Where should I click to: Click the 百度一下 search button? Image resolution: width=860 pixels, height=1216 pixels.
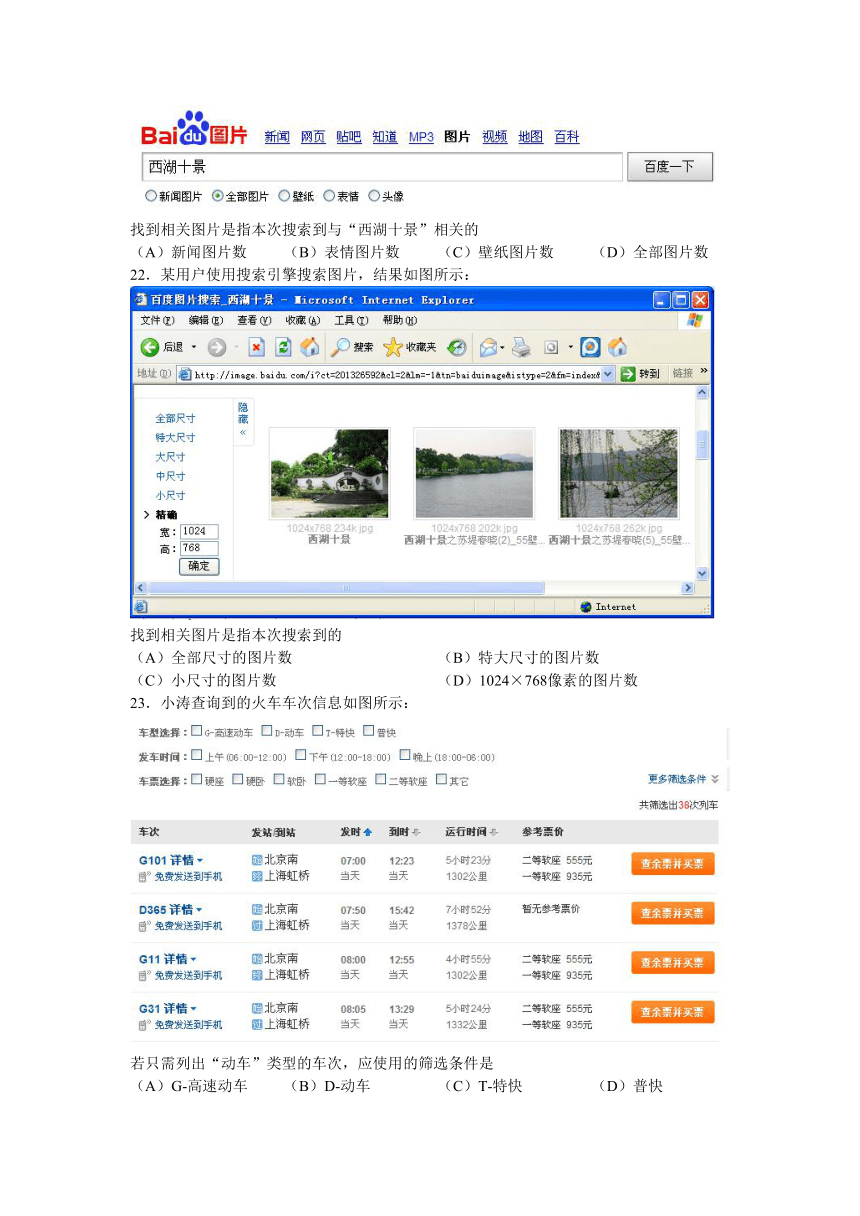pyautogui.click(x=670, y=167)
